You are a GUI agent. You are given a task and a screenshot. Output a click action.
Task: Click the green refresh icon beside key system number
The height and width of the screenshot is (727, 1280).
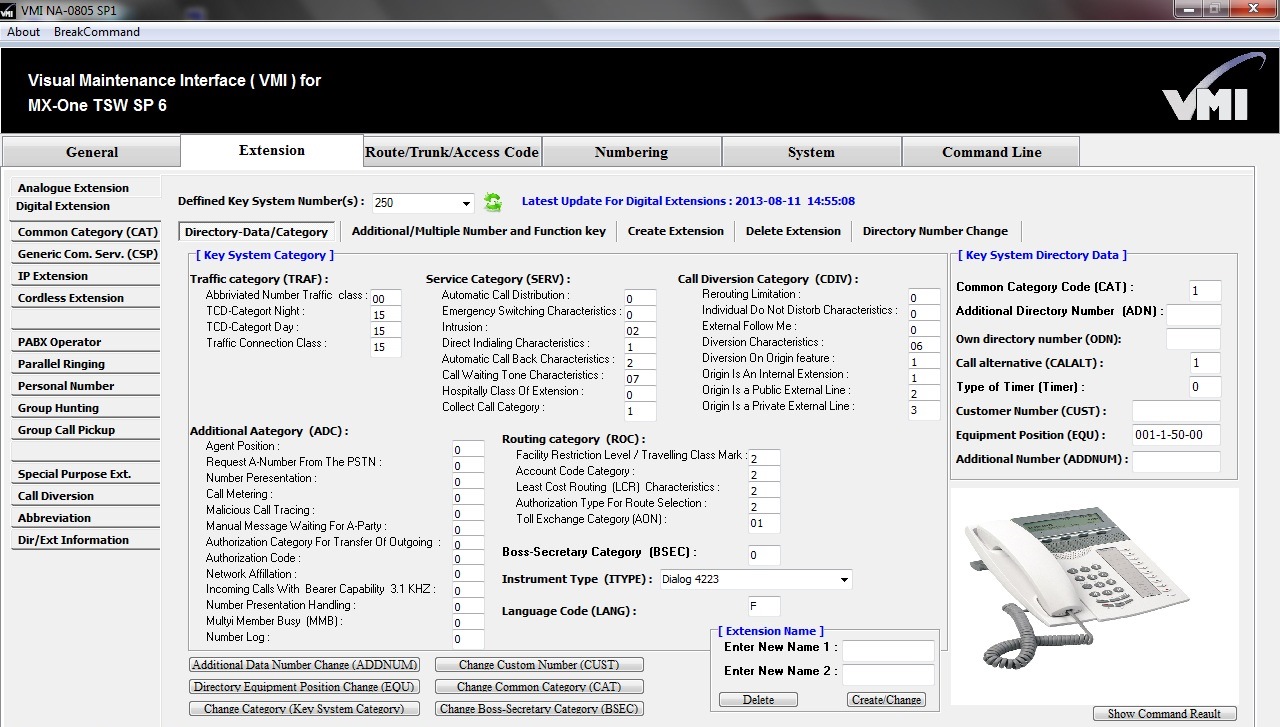click(x=492, y=202)
